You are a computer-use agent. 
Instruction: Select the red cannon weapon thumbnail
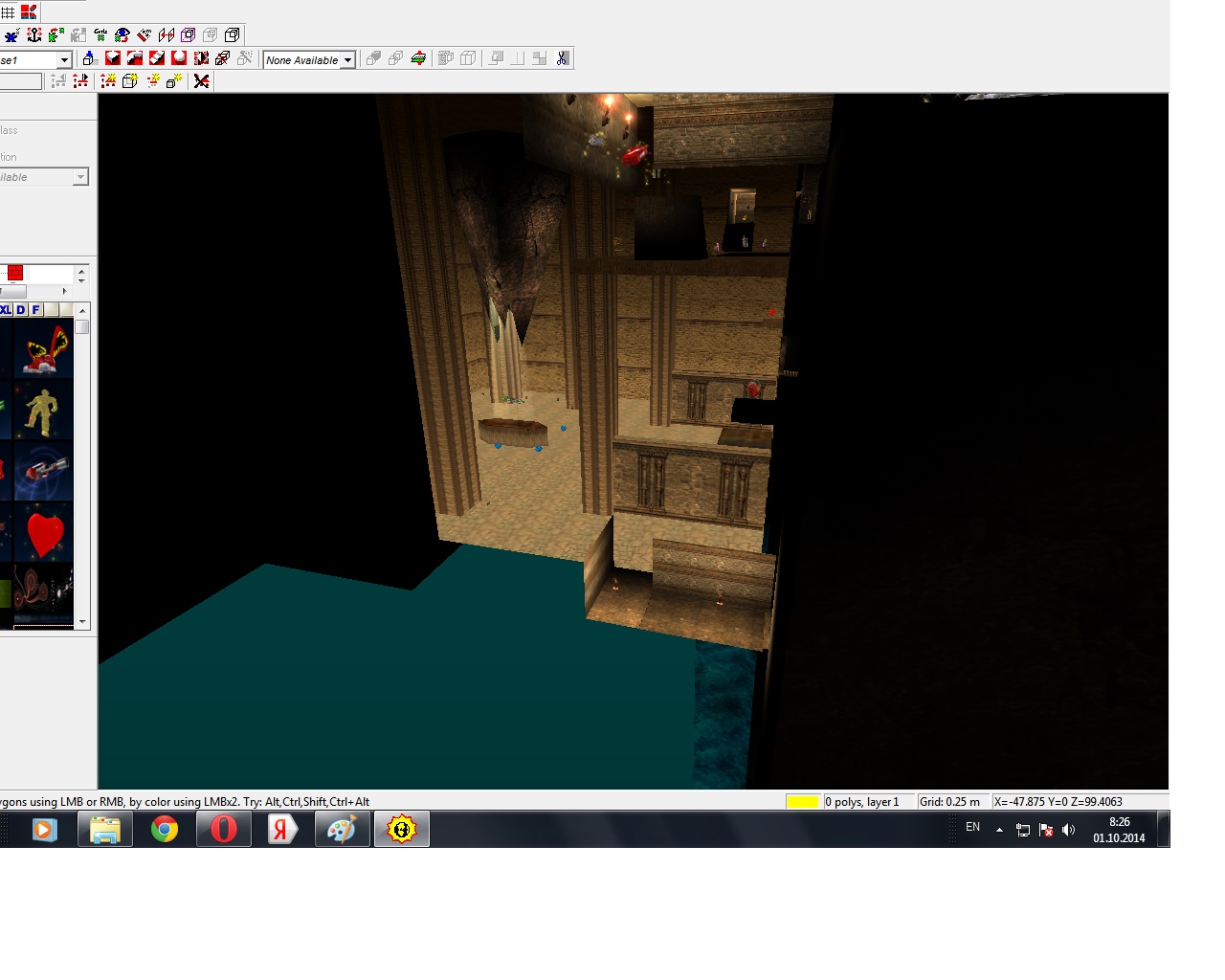[43, 471]
